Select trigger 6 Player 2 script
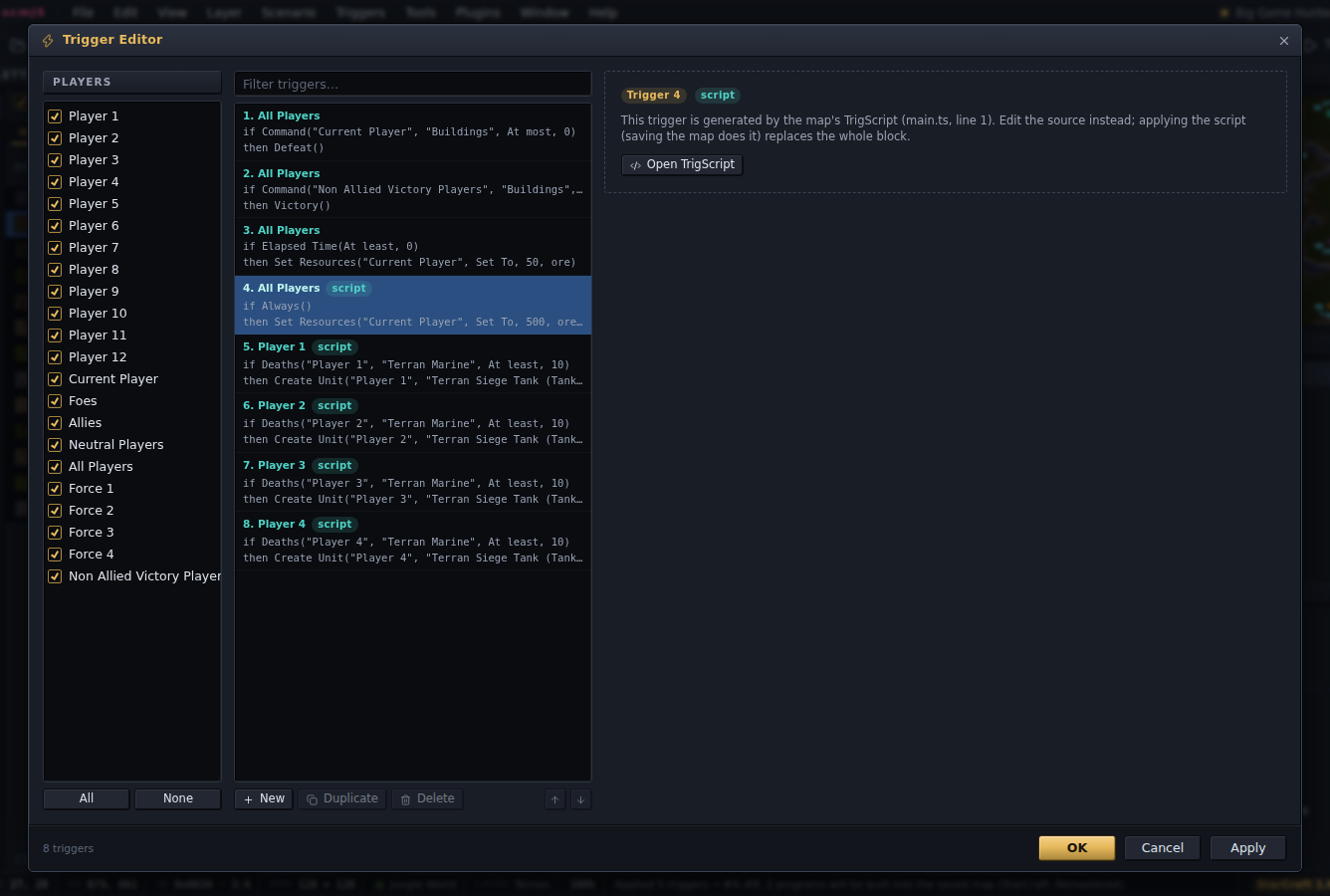Screen dimensions: 1330x896 [413, 423]
